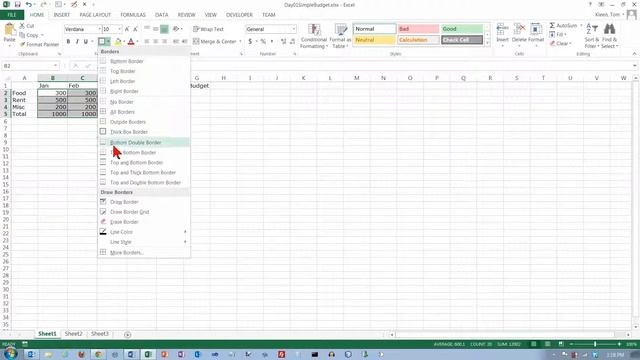
Task: Open Format as Table gallery
Action: [340, 36]
